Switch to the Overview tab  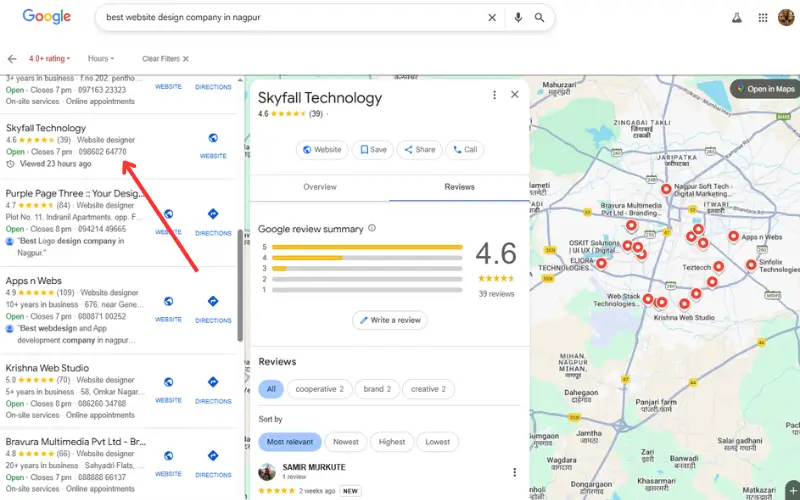tap(320, 187)
